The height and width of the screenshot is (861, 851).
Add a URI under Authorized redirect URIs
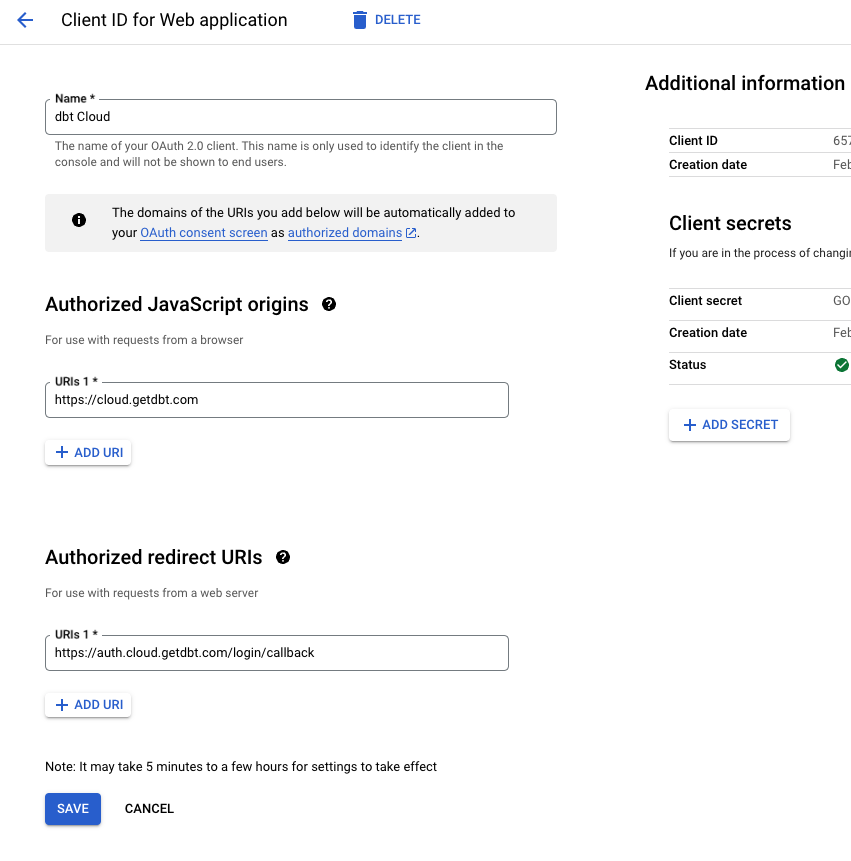point(88,704)
